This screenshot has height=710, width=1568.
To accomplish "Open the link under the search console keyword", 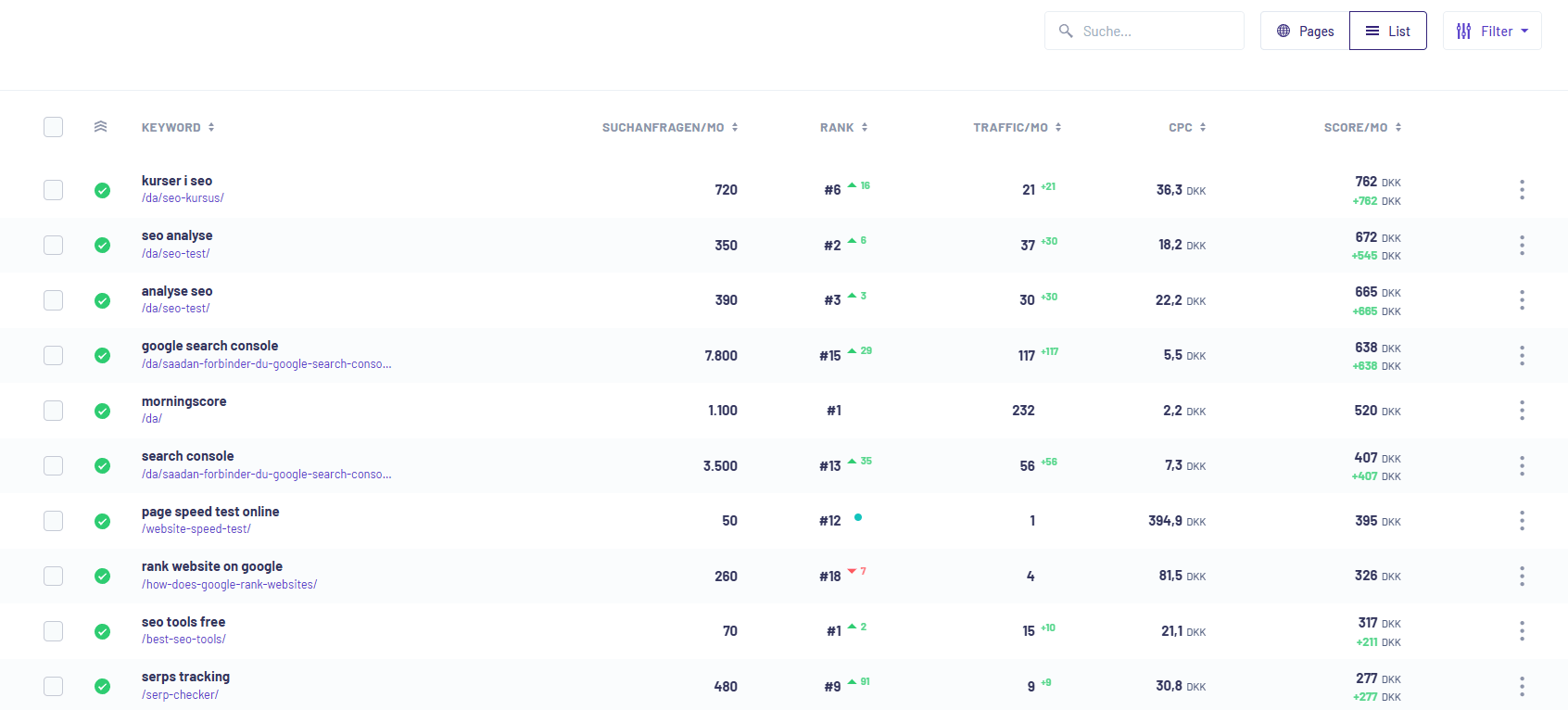I will 266,474.
